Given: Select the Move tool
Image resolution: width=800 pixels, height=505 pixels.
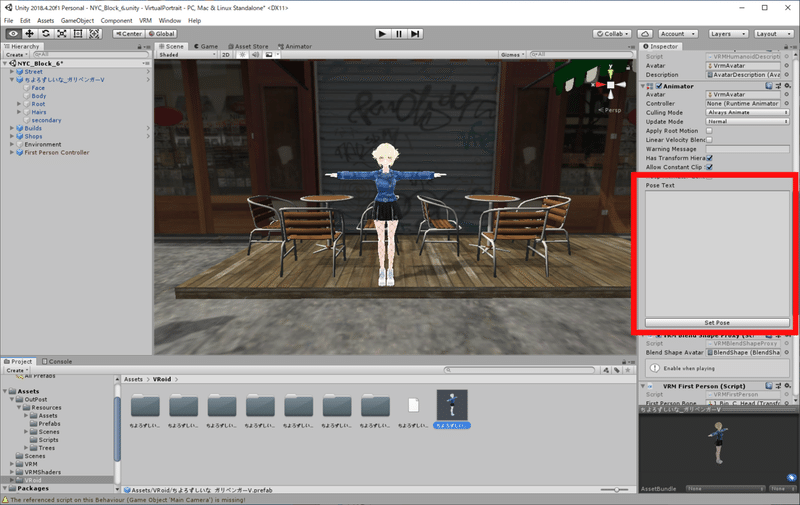Looking at the screenshot, I should pos(30,34).
